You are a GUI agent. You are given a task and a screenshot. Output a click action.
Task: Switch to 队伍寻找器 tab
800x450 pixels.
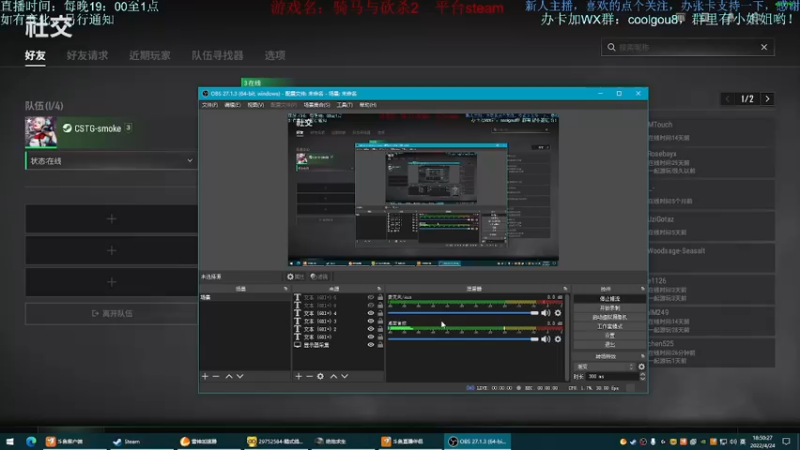[x=217, y=55]
